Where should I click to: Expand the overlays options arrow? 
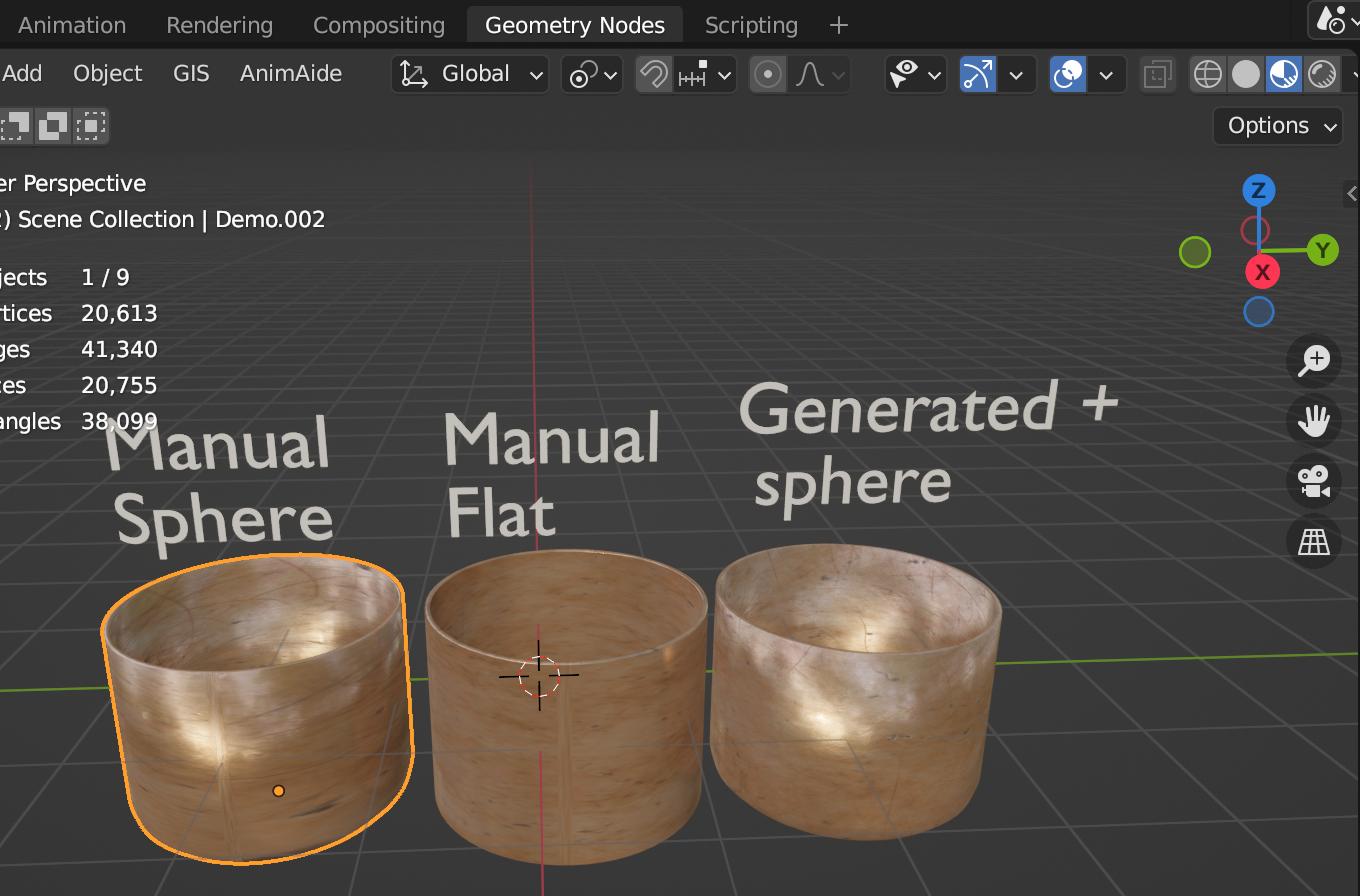[1106, 74]
